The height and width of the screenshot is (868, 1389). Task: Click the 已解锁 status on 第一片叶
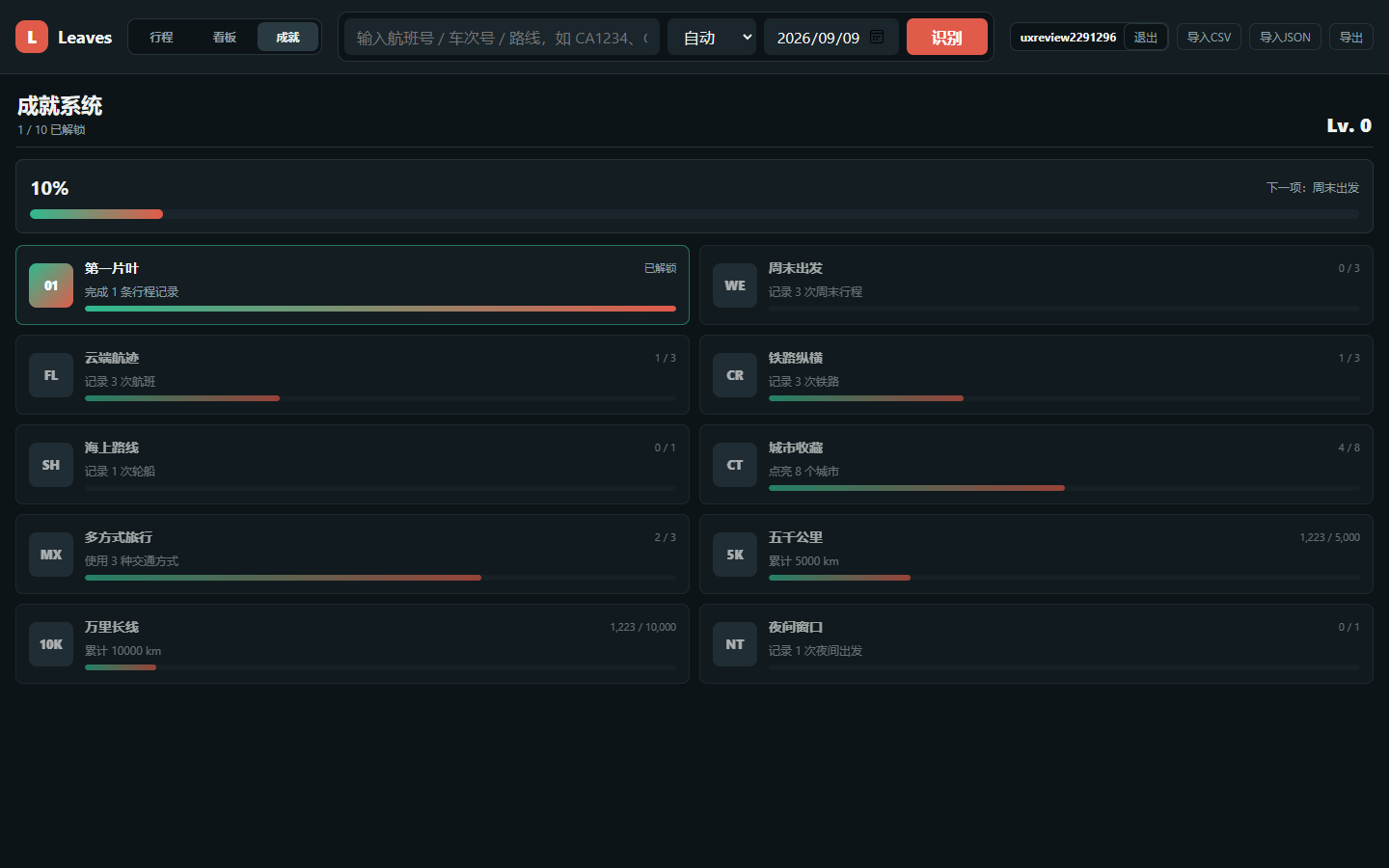pos(660,268)
